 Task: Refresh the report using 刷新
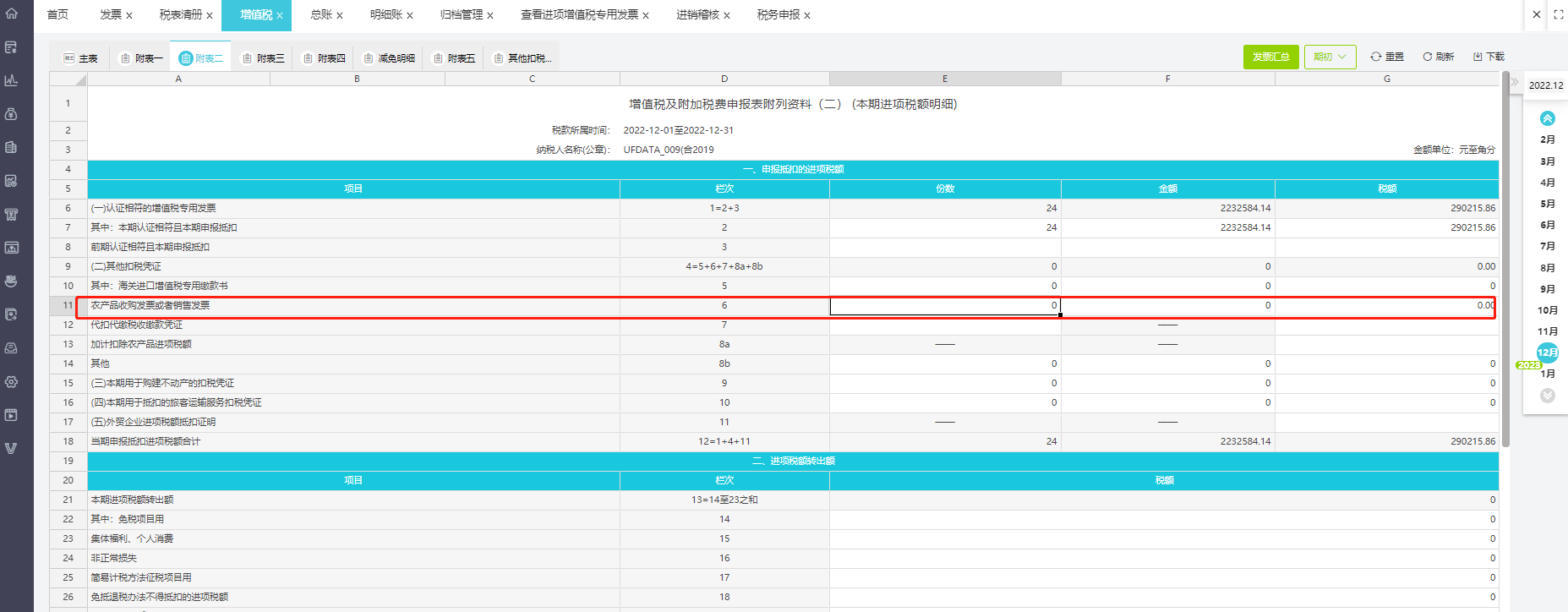[1438, 57]
